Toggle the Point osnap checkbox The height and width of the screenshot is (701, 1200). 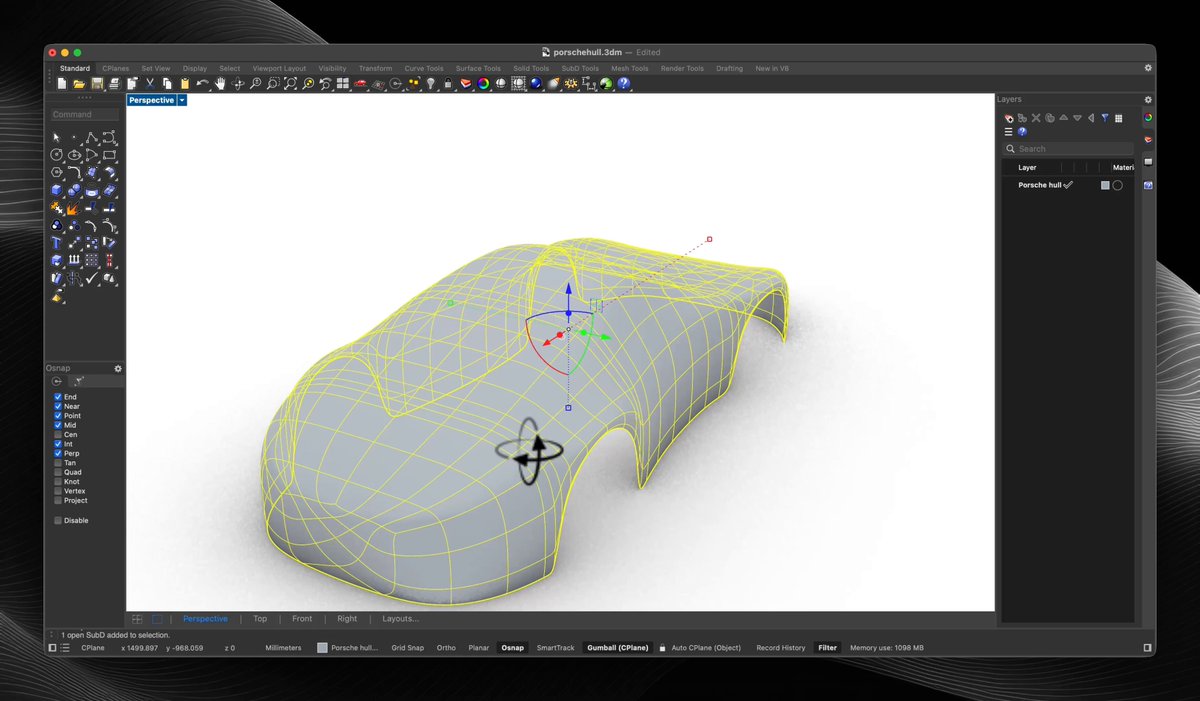[57, 416]
